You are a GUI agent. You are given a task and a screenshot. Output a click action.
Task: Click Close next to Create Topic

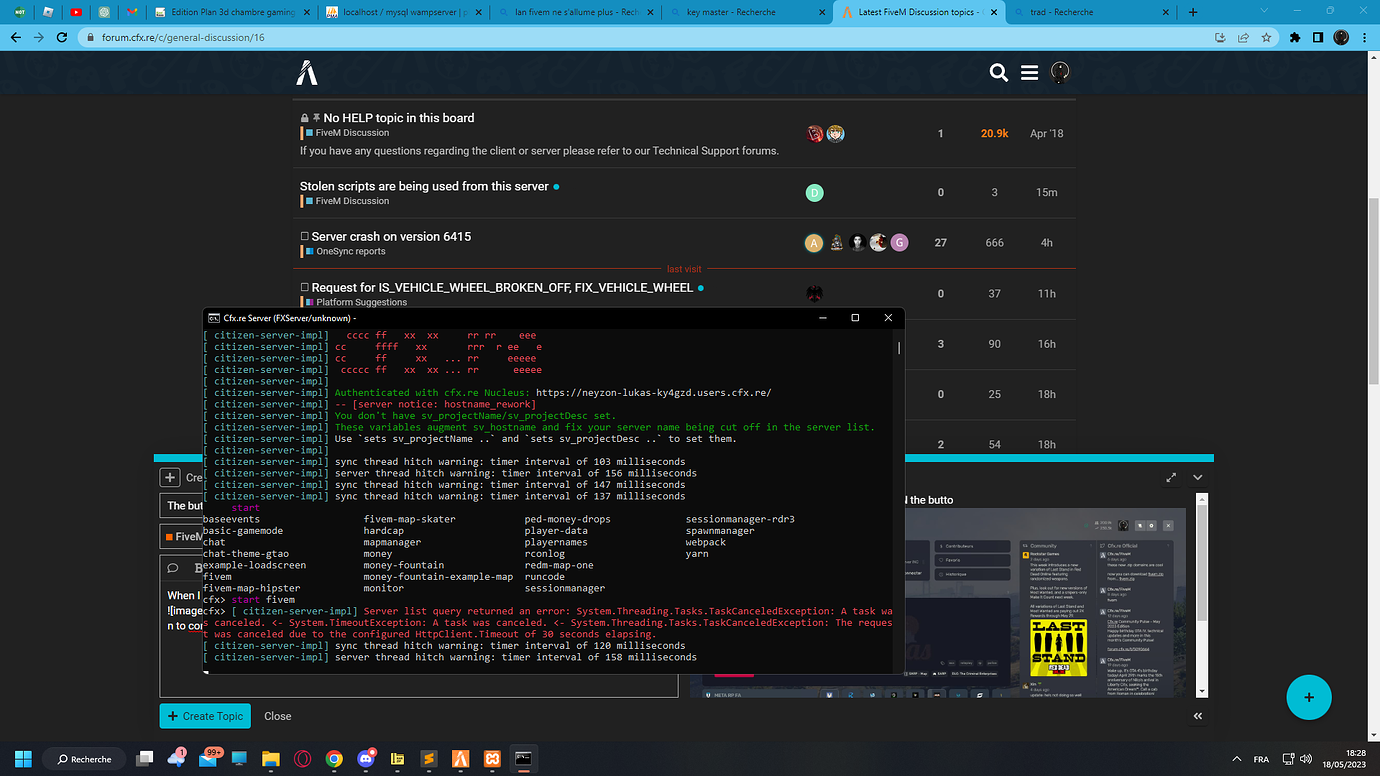278,716
